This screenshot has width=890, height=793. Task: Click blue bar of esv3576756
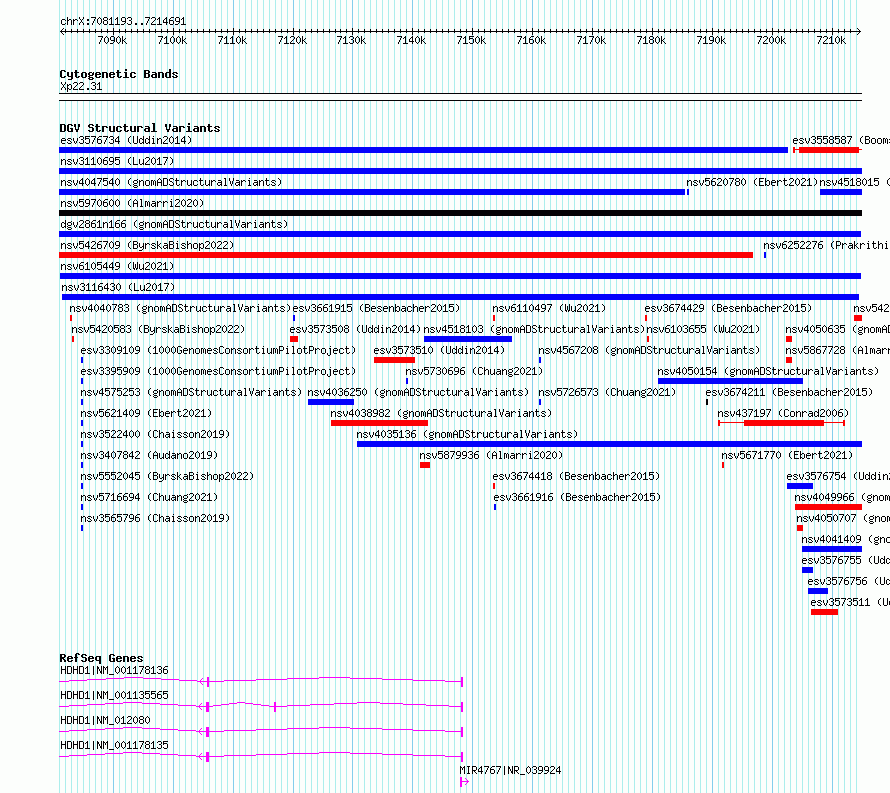(x=818, y=591)
